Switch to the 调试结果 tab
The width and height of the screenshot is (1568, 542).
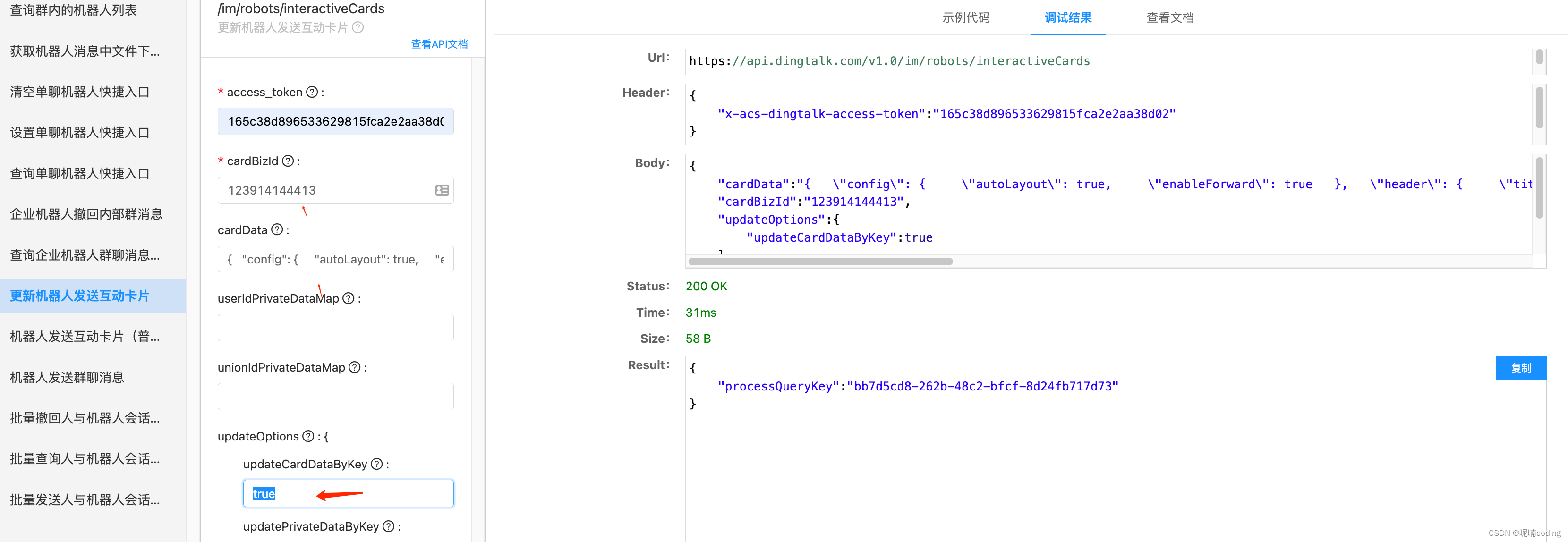tap(1068, 17)
